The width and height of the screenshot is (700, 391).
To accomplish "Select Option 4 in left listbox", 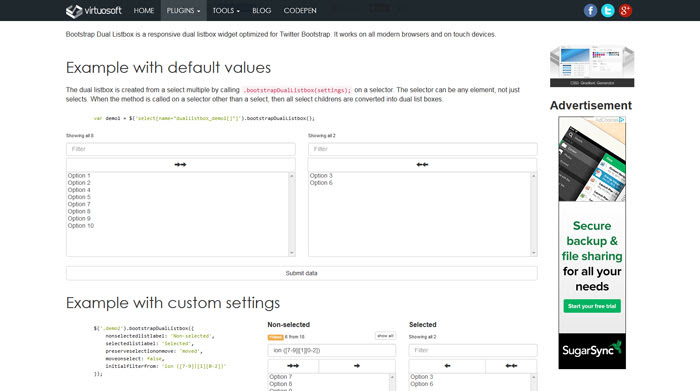I will [79, 190].
